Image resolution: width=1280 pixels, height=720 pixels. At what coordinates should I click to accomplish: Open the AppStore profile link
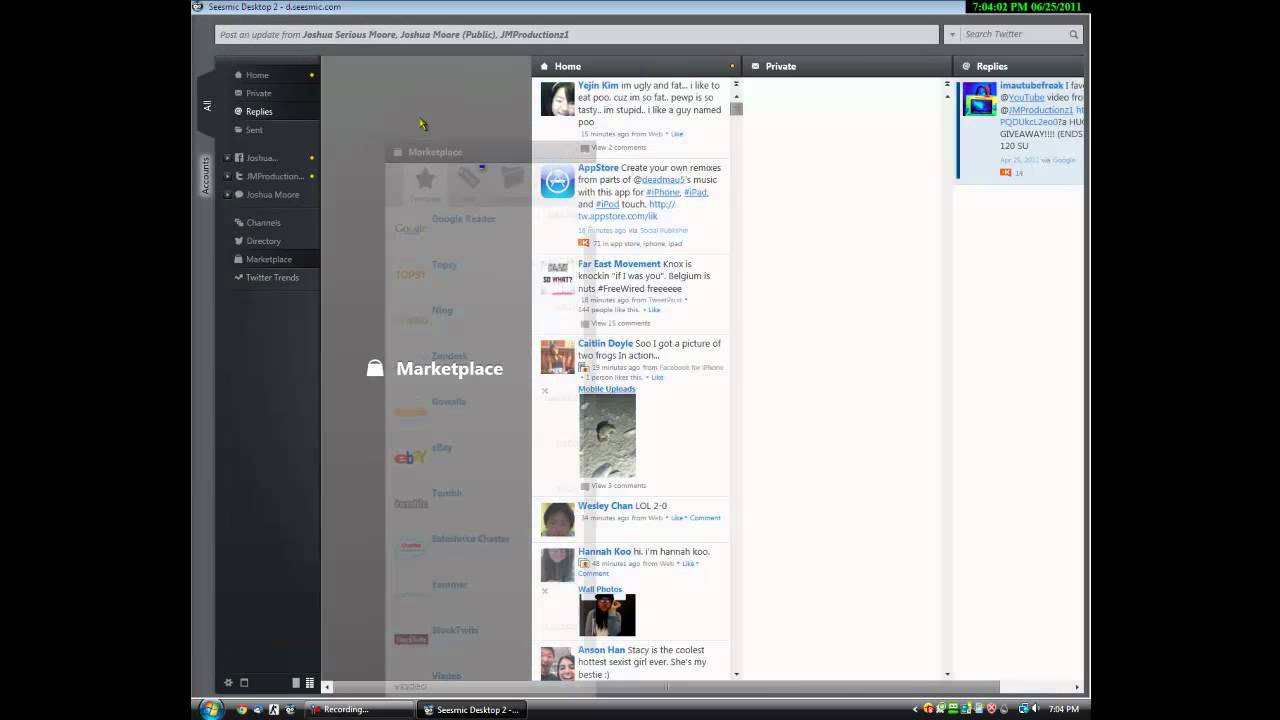click(x=598, y=168)
